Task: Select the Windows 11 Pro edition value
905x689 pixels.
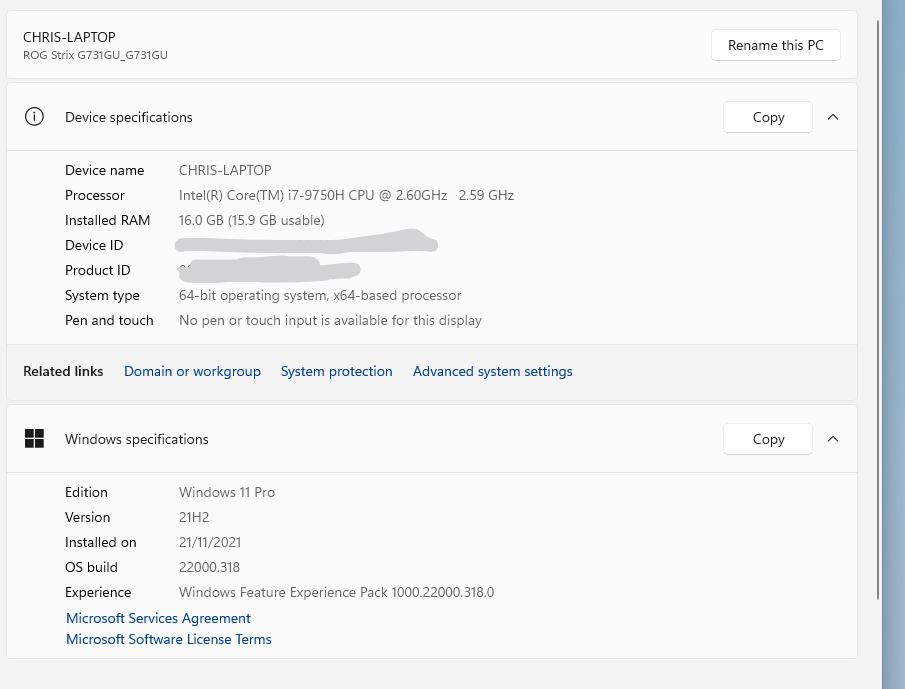Action: tap(227, 492)
